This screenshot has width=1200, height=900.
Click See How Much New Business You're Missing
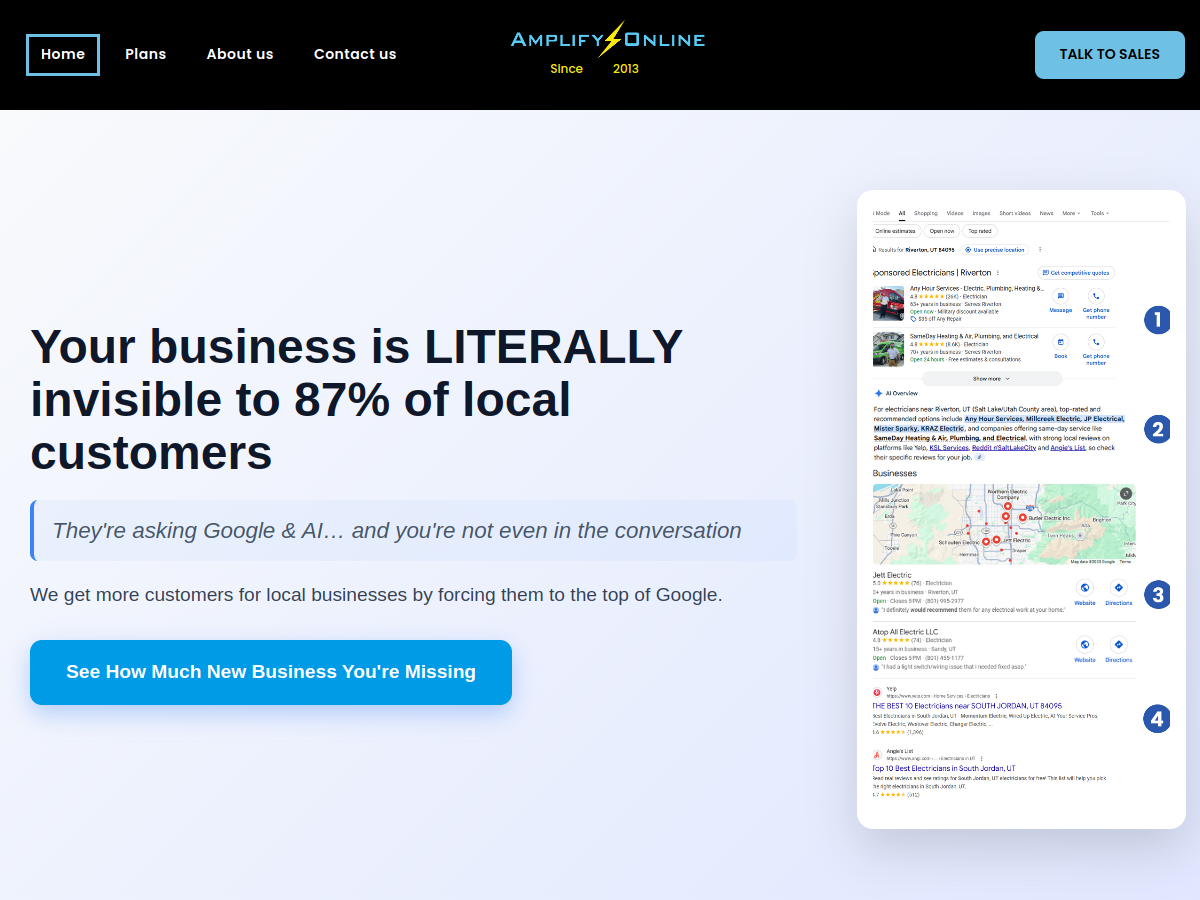[x=271, y=672]
